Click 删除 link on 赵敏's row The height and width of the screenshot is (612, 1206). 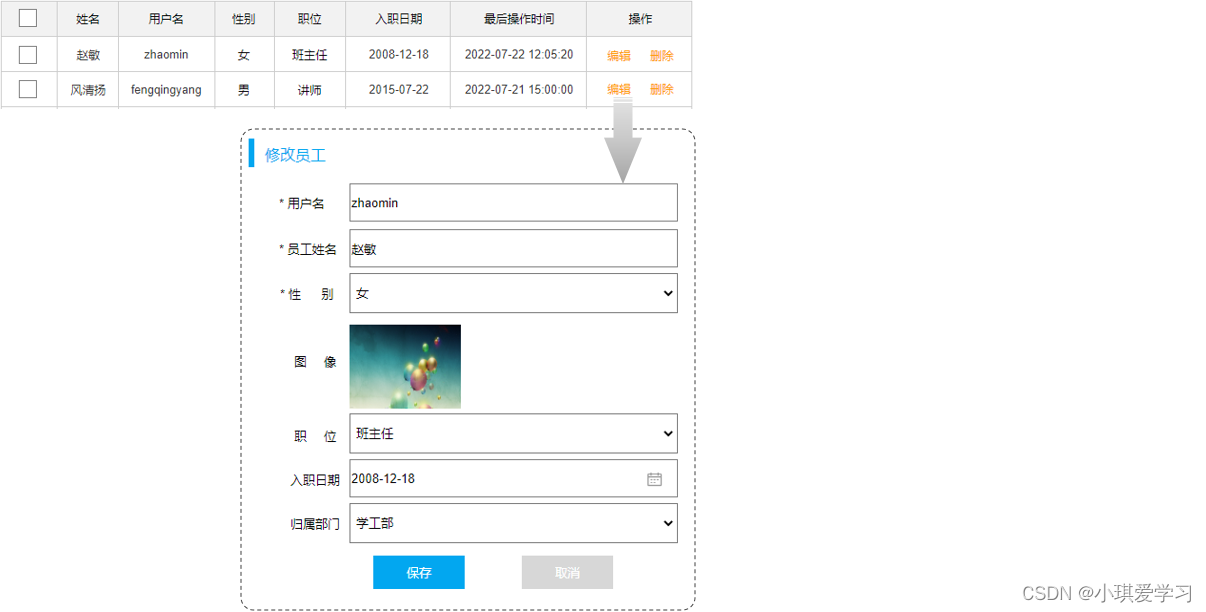click(661, 54)
